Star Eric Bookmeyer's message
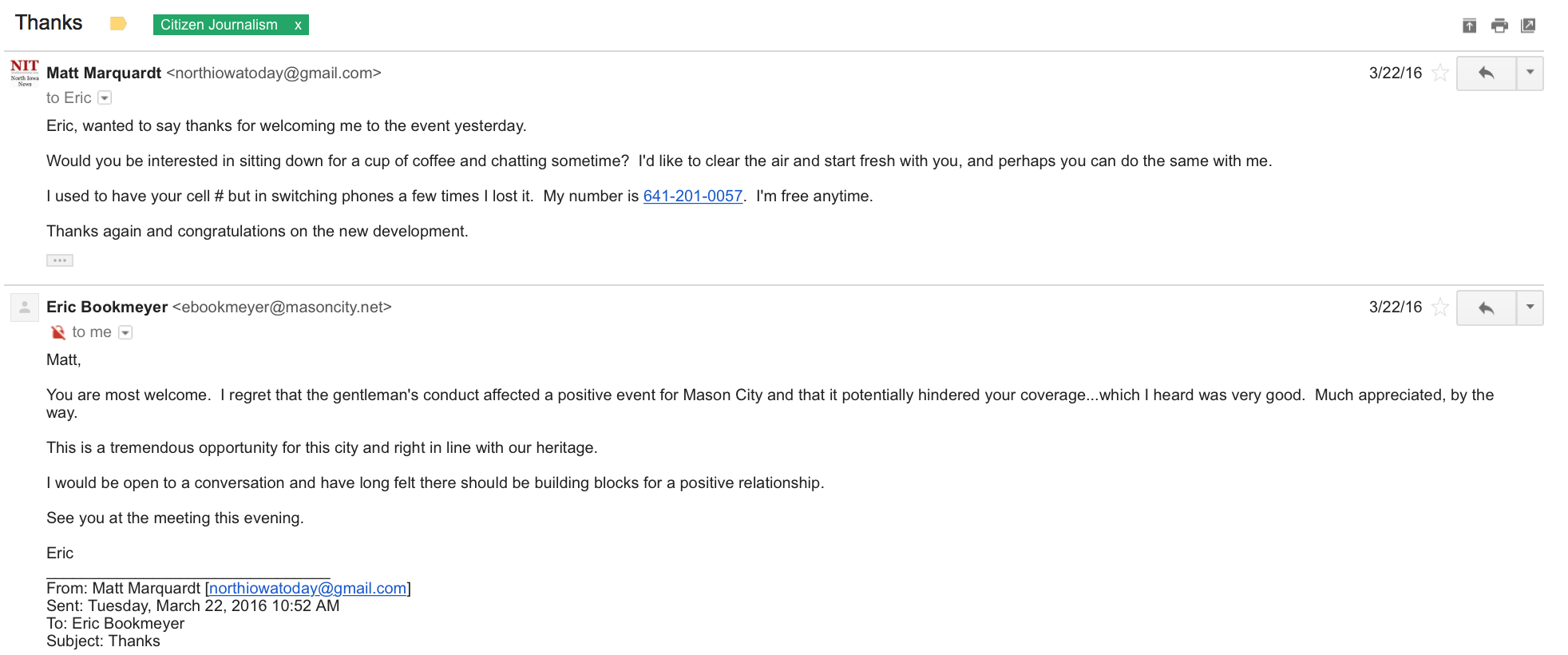This screenshot has height=655, width=1568. point(1440,308)
